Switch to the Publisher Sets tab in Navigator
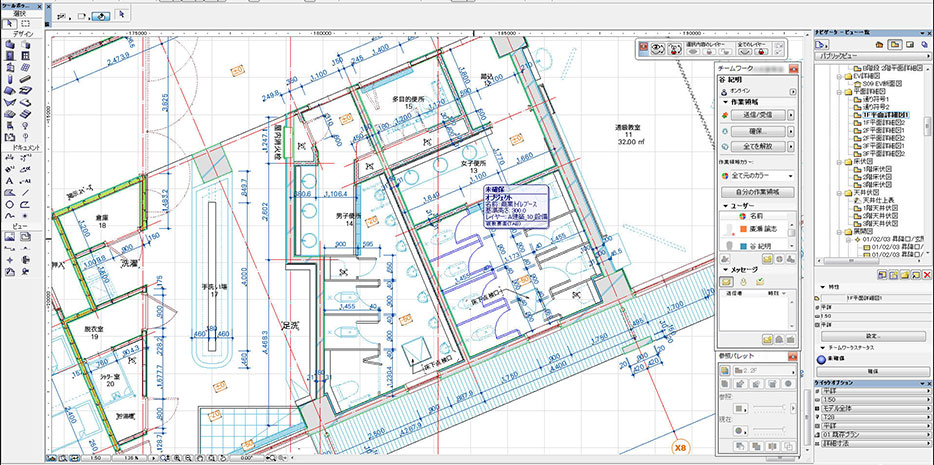Viewport: 934px width, 465px height. coord(924,45)
